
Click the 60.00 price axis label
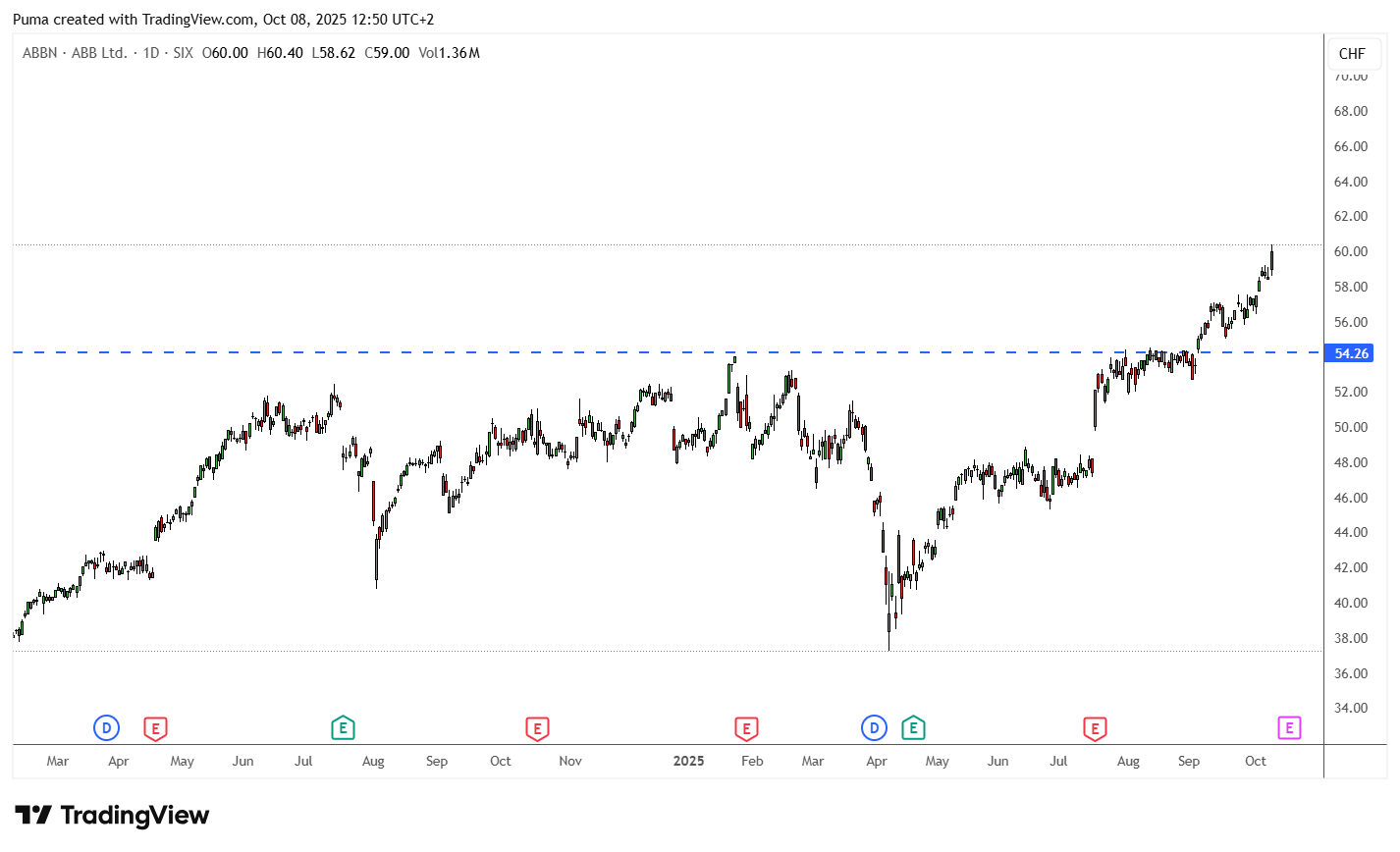pos(1351,251)
